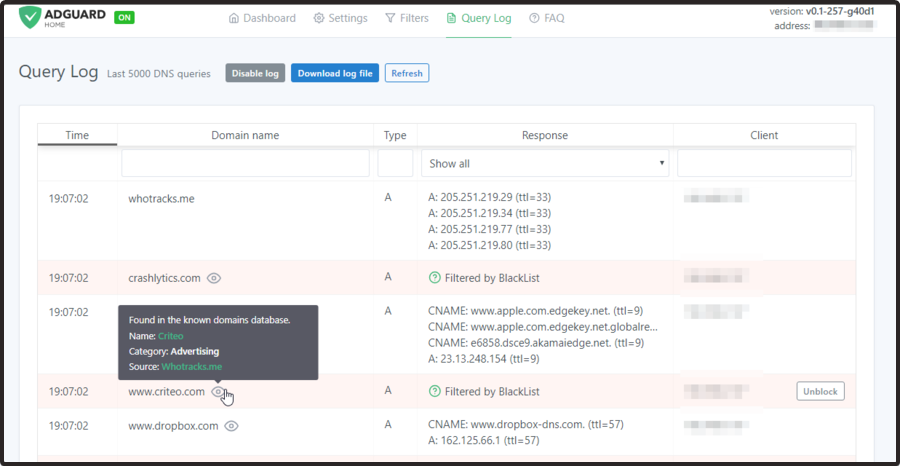Click the www.dropbox.com domain entry
Image resolution: width=900 pixels, height=466 pixels.
173,426
